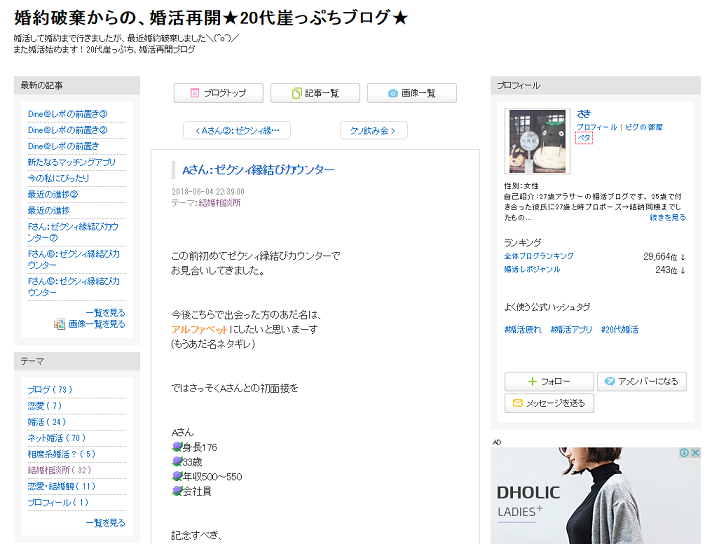Click the ペタ button in profile
This screenshot has height=544, width=719.
584,138
